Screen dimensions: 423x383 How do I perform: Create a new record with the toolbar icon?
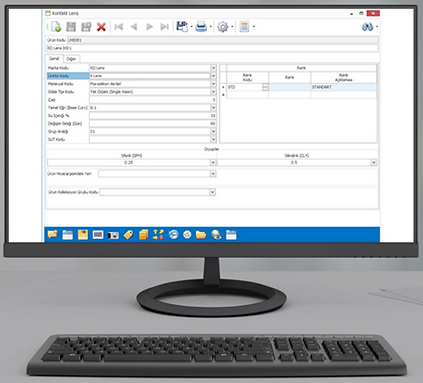[56, 27]
